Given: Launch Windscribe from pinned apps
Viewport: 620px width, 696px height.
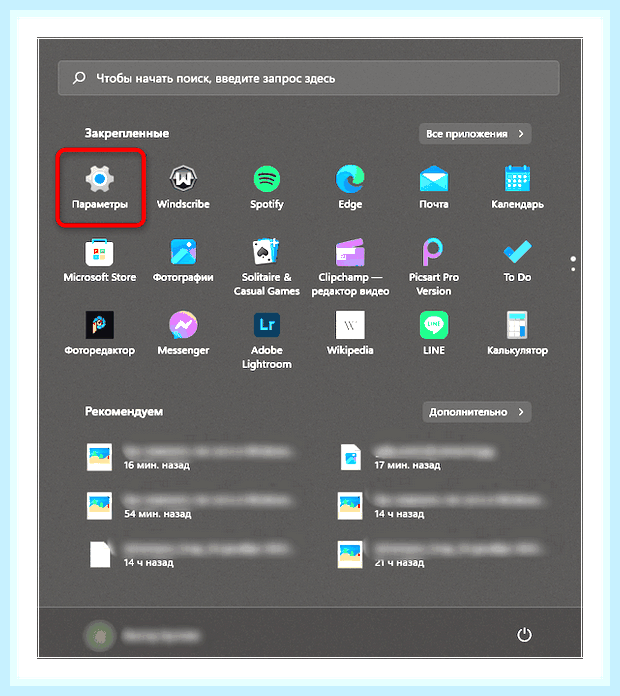Looking at the screenshot, I should (x=183, y=187).
